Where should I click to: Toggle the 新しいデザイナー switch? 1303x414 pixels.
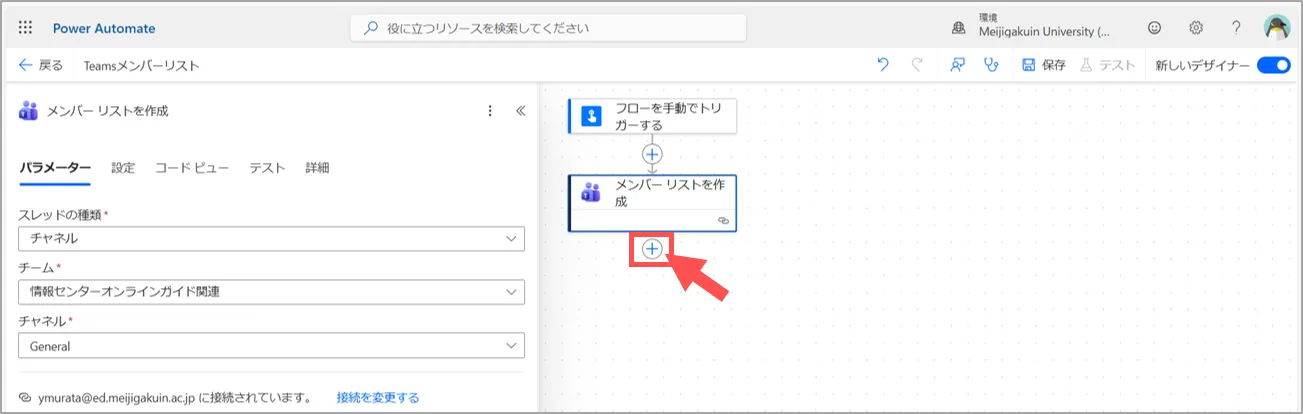(x=1273, y=65)
